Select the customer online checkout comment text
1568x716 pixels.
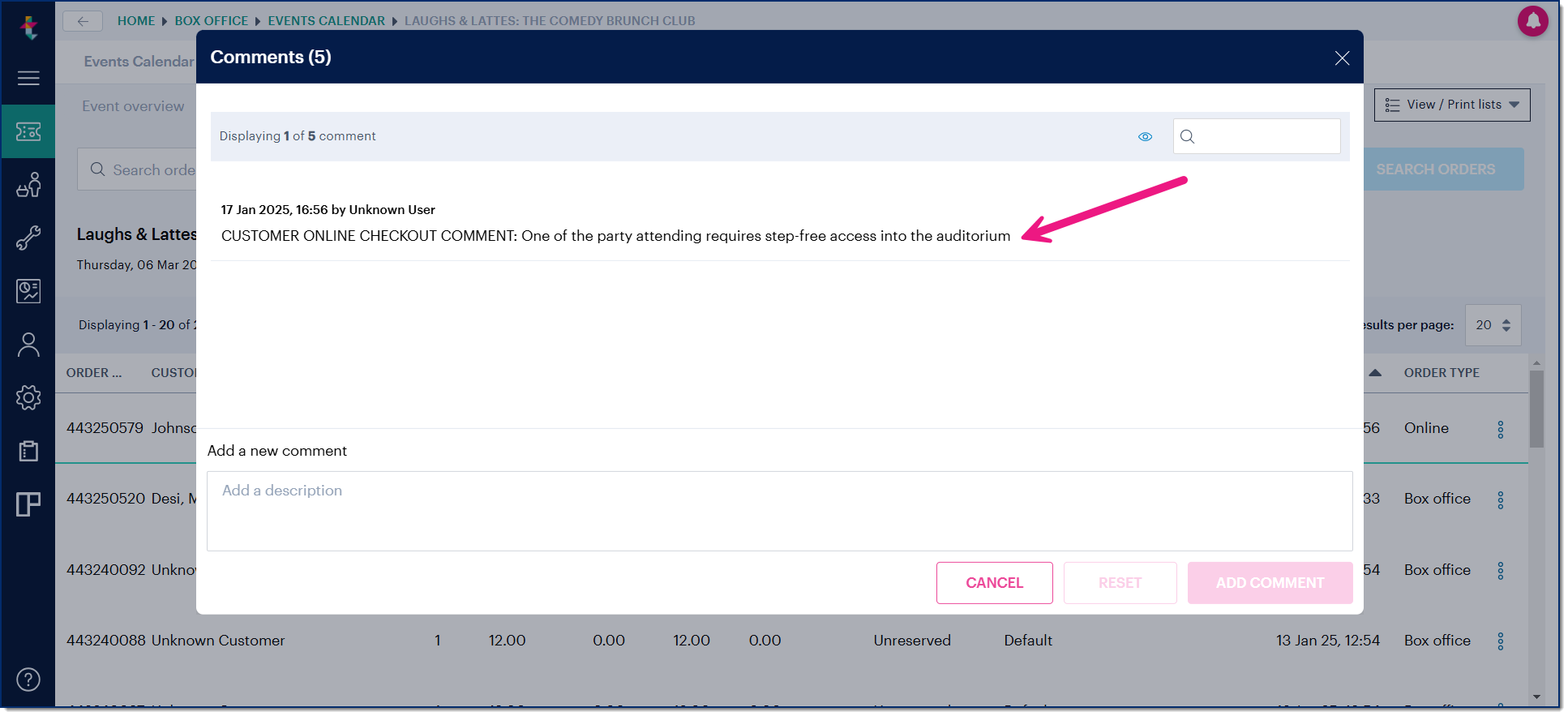click(615, 236)
